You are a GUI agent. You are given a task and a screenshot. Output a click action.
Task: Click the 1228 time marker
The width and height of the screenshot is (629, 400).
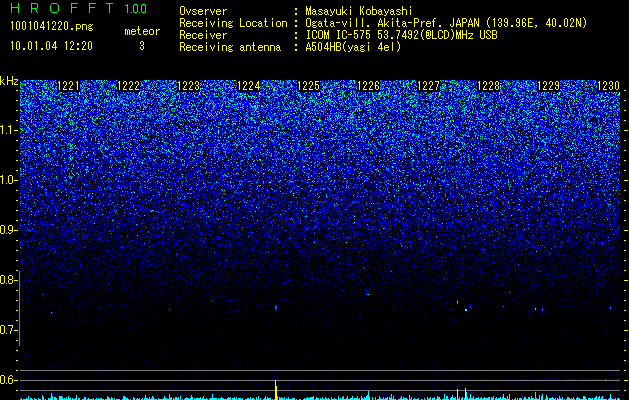489,86
